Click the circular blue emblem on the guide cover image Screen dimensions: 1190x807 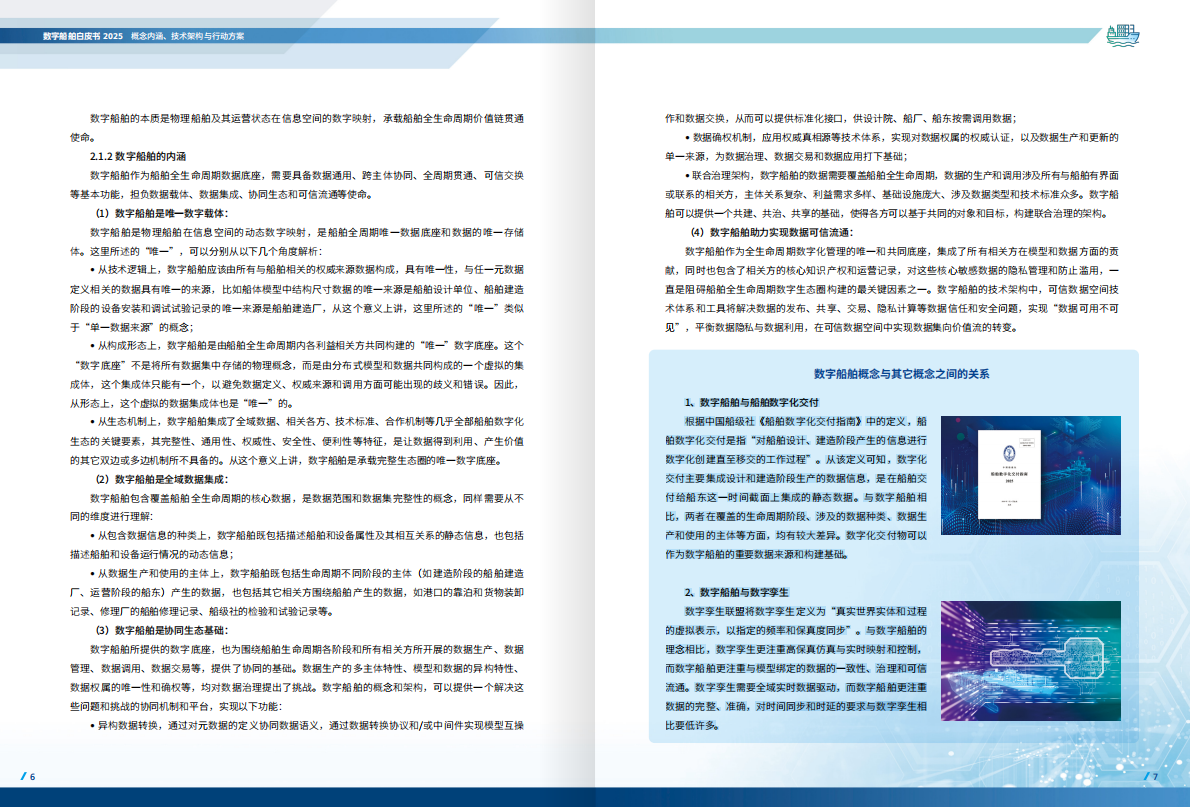[1009, 454]
